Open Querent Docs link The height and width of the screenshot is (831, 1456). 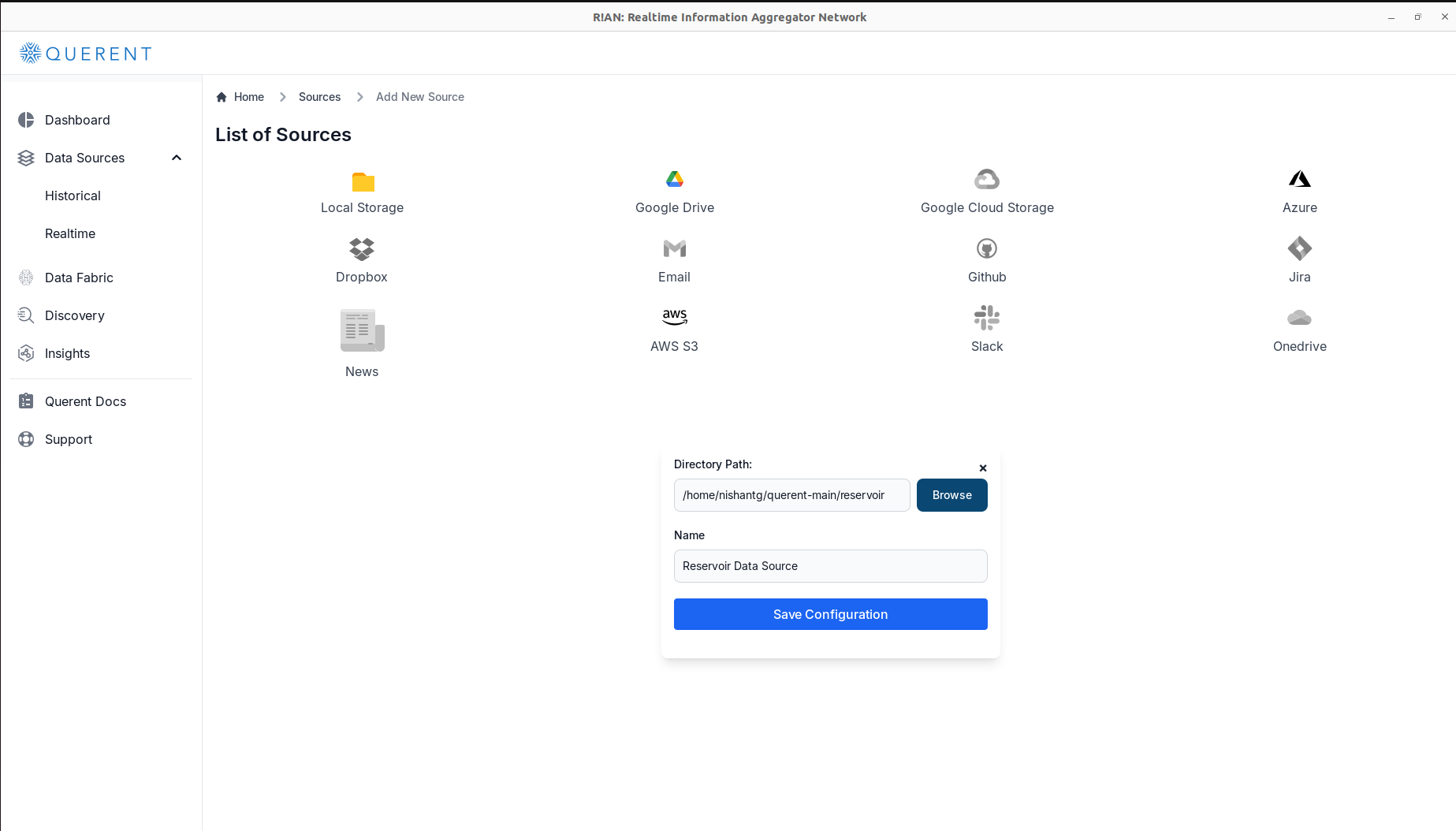(x=85, y=401)
